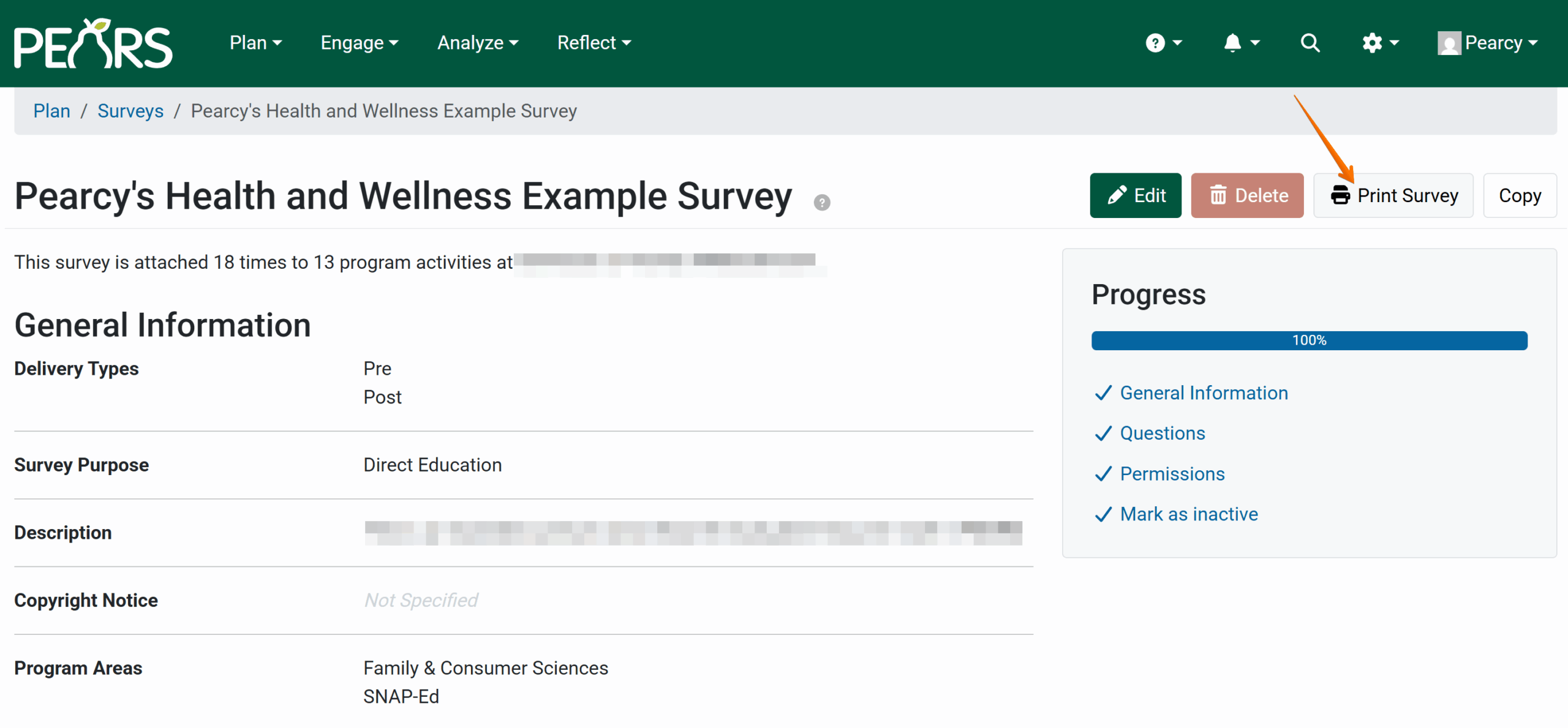Open the Permissions progress step
The height and width of the screenshot is (728, 1568).
[x=1172, y=474]
